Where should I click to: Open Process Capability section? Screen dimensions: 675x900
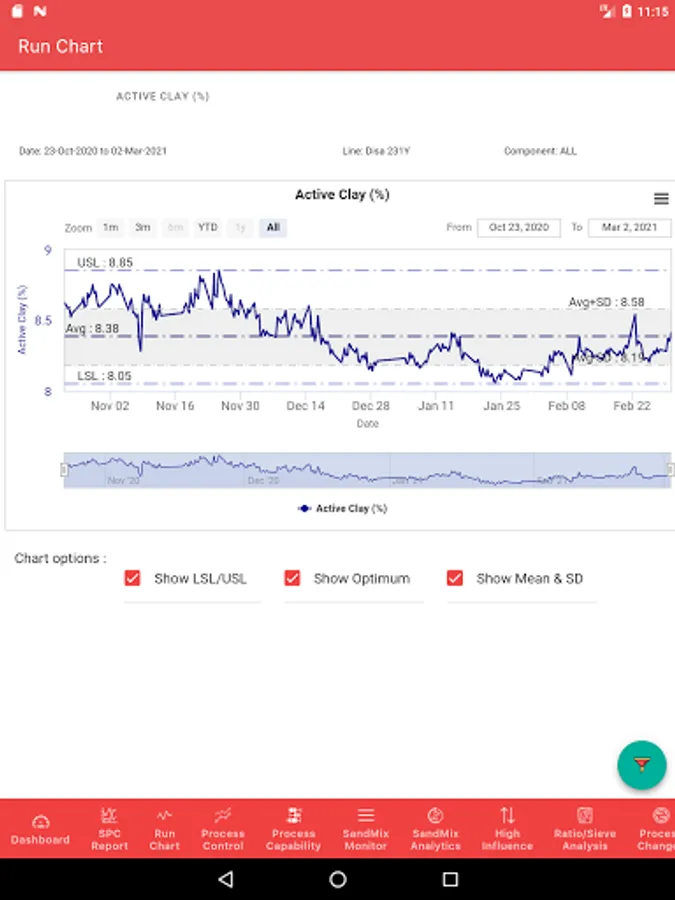293,829
